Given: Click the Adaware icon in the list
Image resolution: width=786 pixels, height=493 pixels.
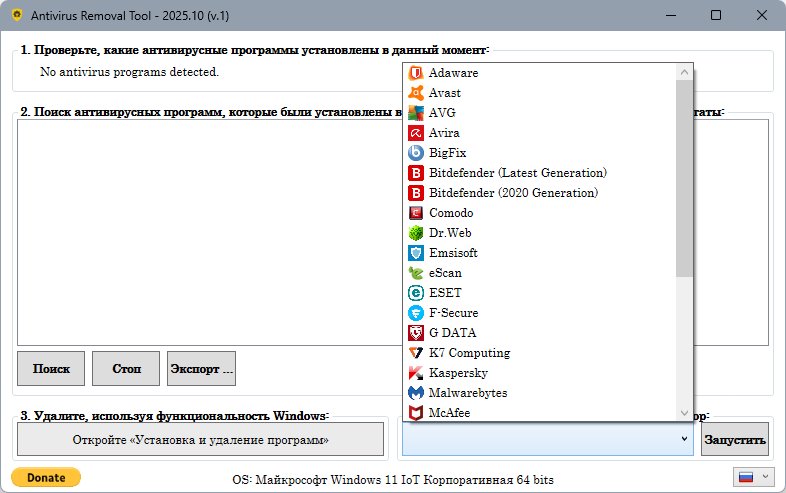Looking at the screenshot, I should pyautogui.click(x=416, y=73).
